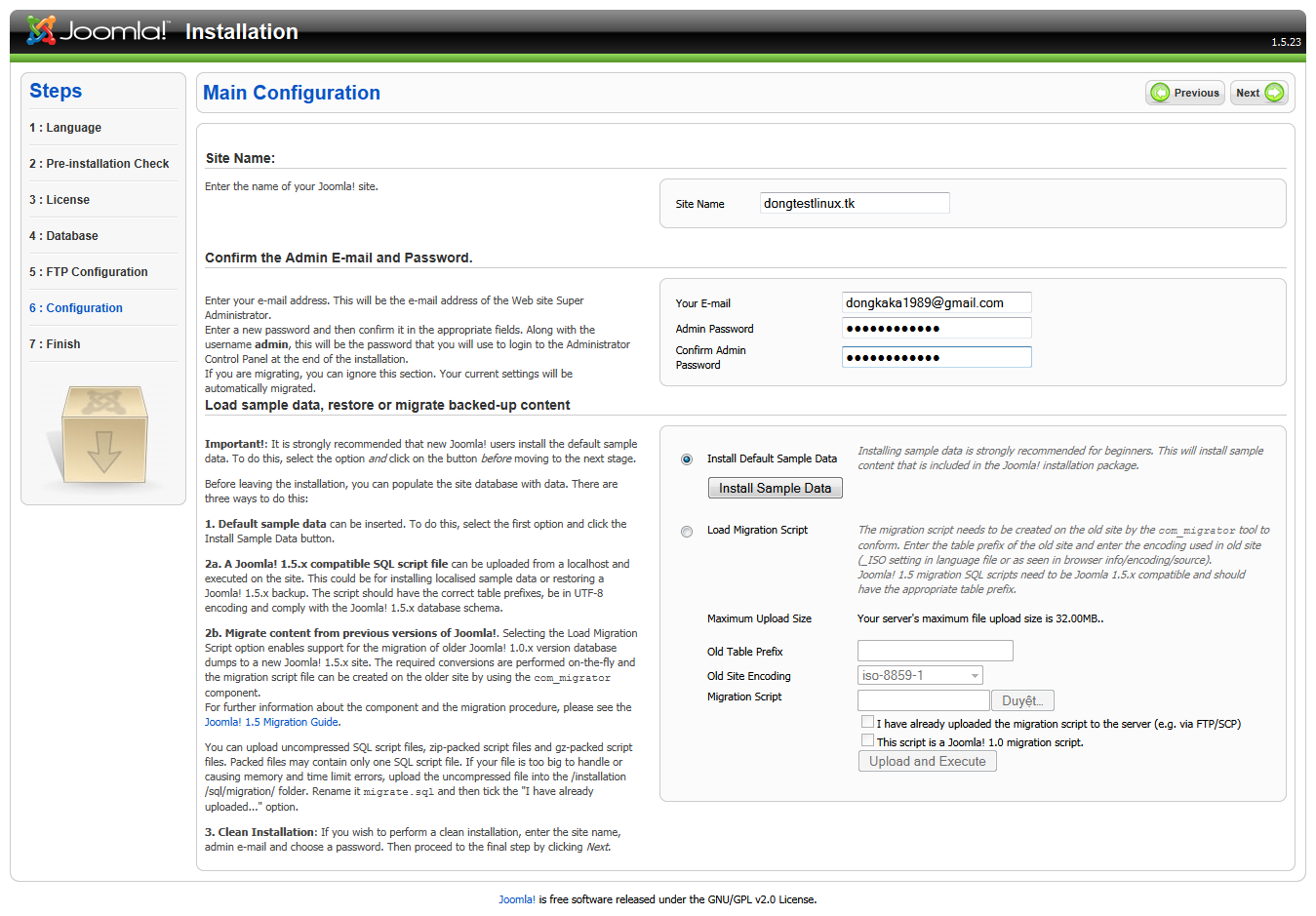Click the Installation title in header
The image size is (1316, 916).
coord(242,32)
